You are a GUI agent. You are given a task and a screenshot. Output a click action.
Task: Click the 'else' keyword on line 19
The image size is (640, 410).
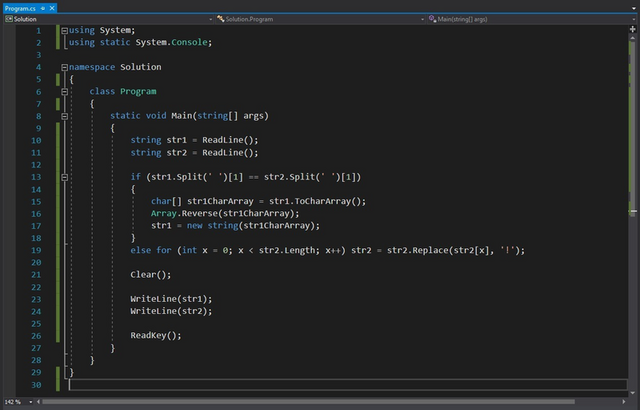pos(141,250)
